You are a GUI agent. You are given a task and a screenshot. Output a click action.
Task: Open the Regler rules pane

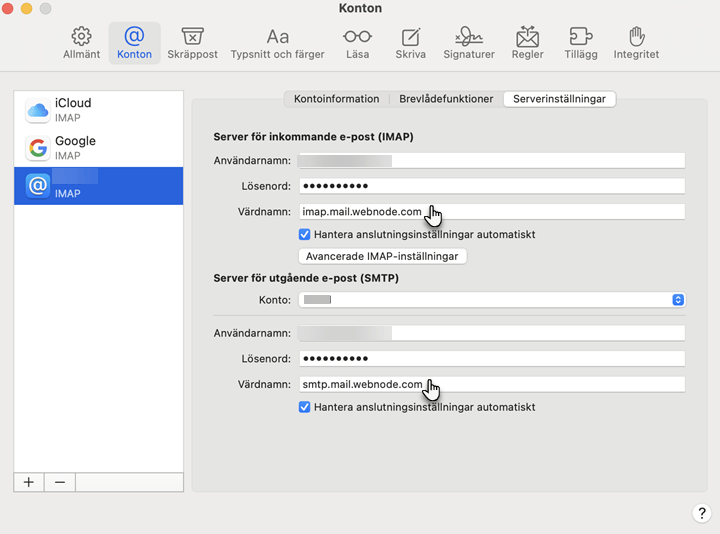(x=528, y=43)
